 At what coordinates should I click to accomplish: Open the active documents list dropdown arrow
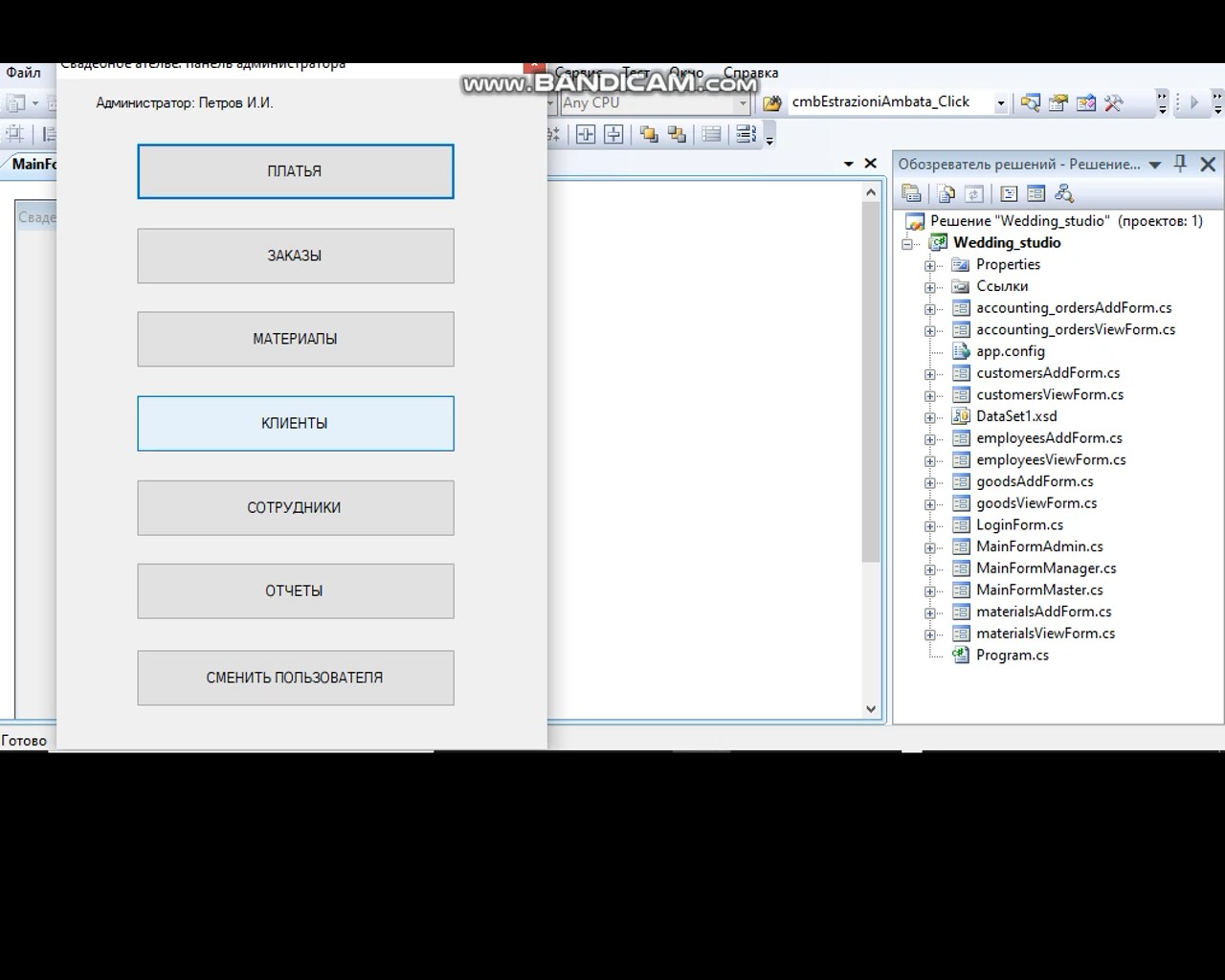tap(848, 164)
